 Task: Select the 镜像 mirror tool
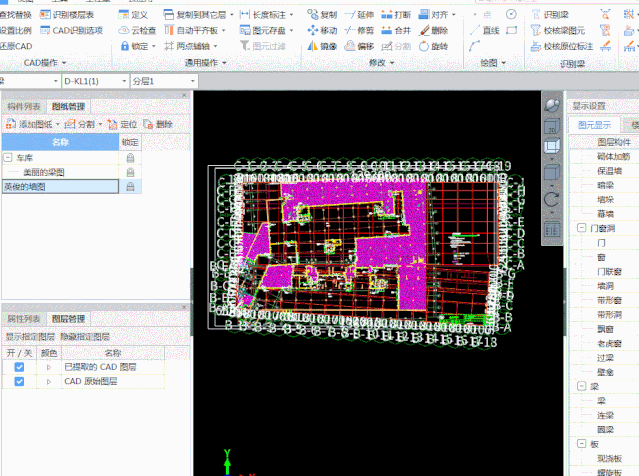point(322,46)
